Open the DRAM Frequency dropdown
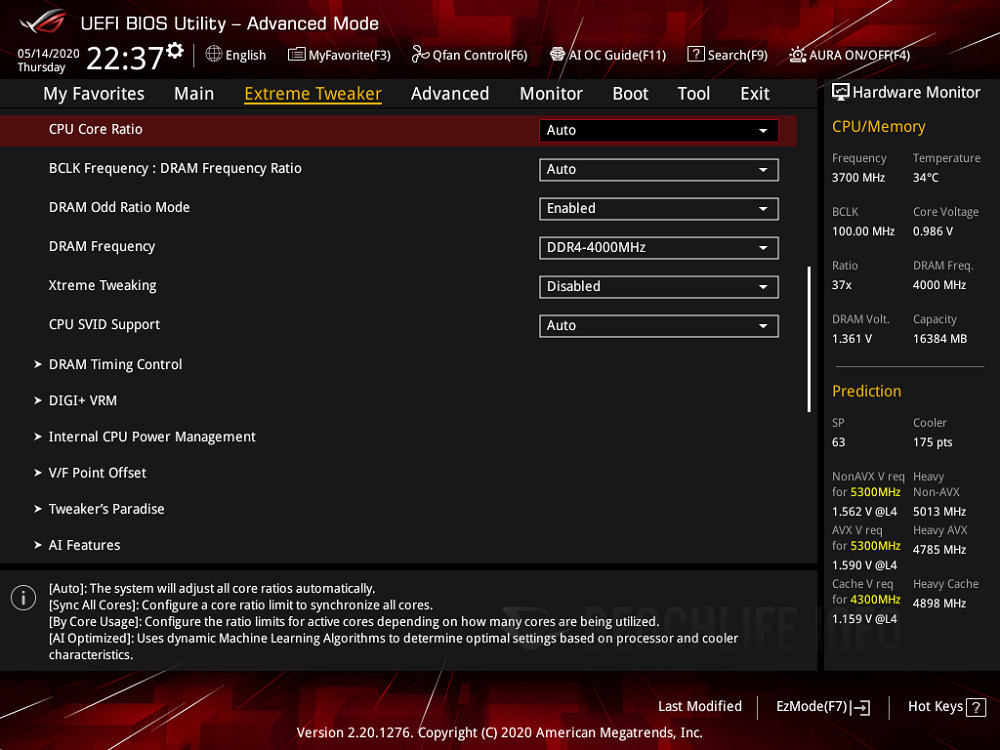 [x=658, y=248]
